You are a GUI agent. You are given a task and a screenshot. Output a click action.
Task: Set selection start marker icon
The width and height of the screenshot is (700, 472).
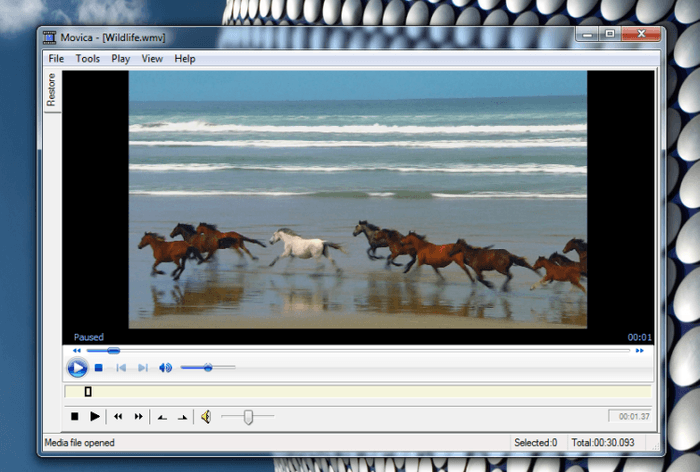click(x=162, y=418)
